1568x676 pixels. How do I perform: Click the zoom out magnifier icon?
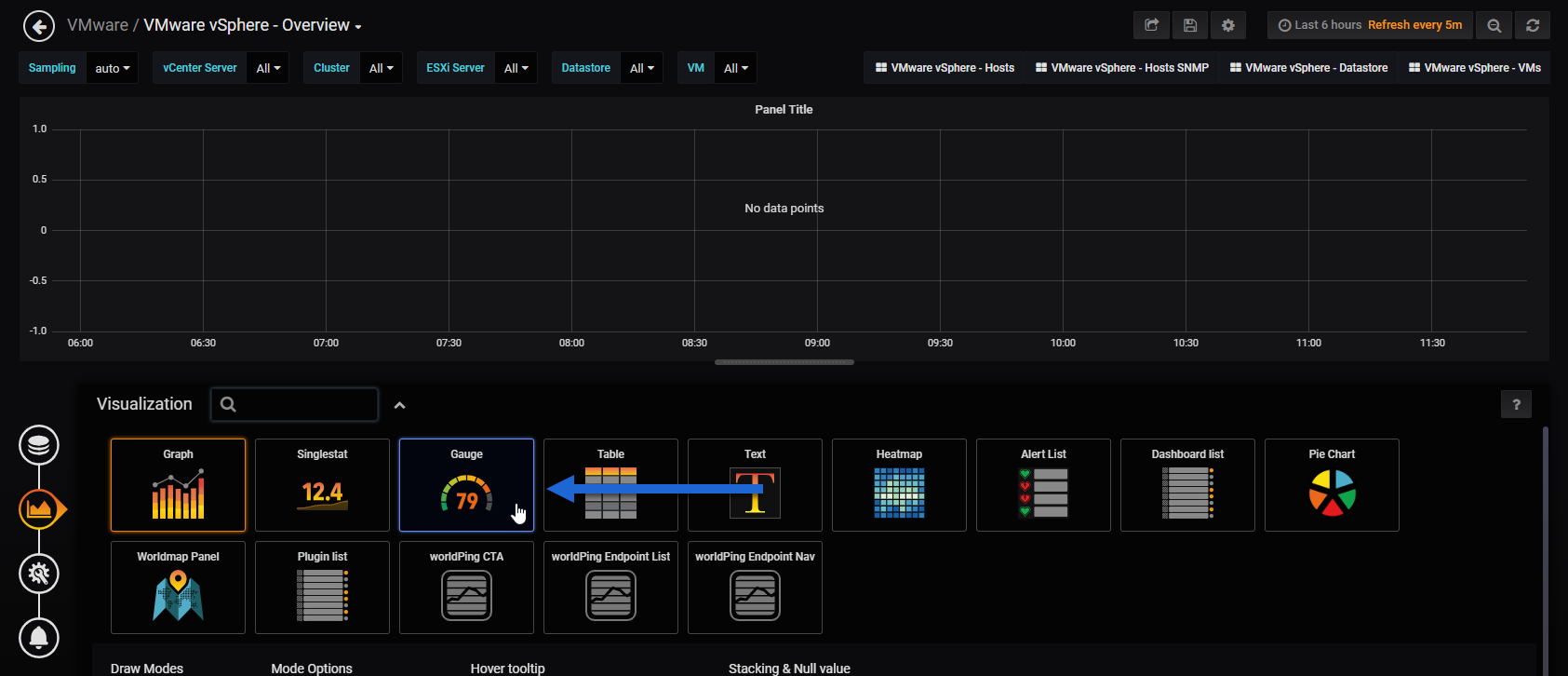click(x=1494, y=25)
